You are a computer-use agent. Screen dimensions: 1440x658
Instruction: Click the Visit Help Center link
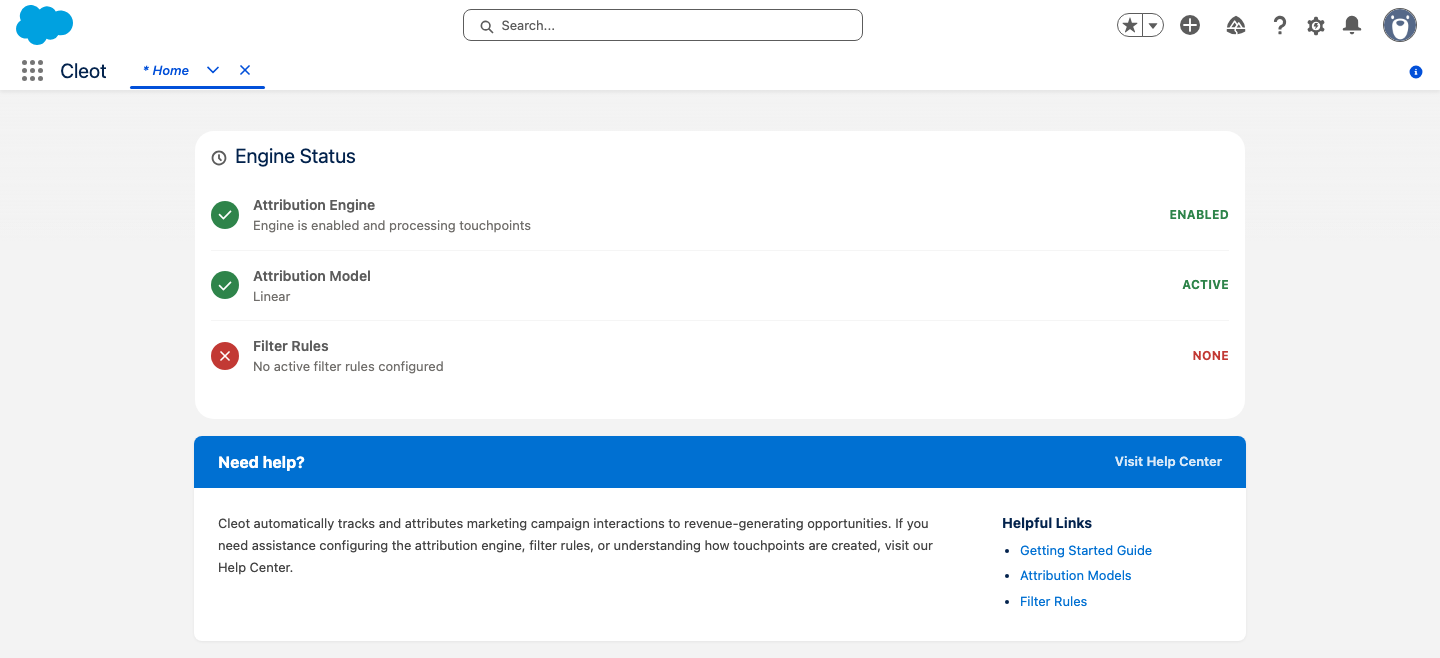[x=1168, y=462]
